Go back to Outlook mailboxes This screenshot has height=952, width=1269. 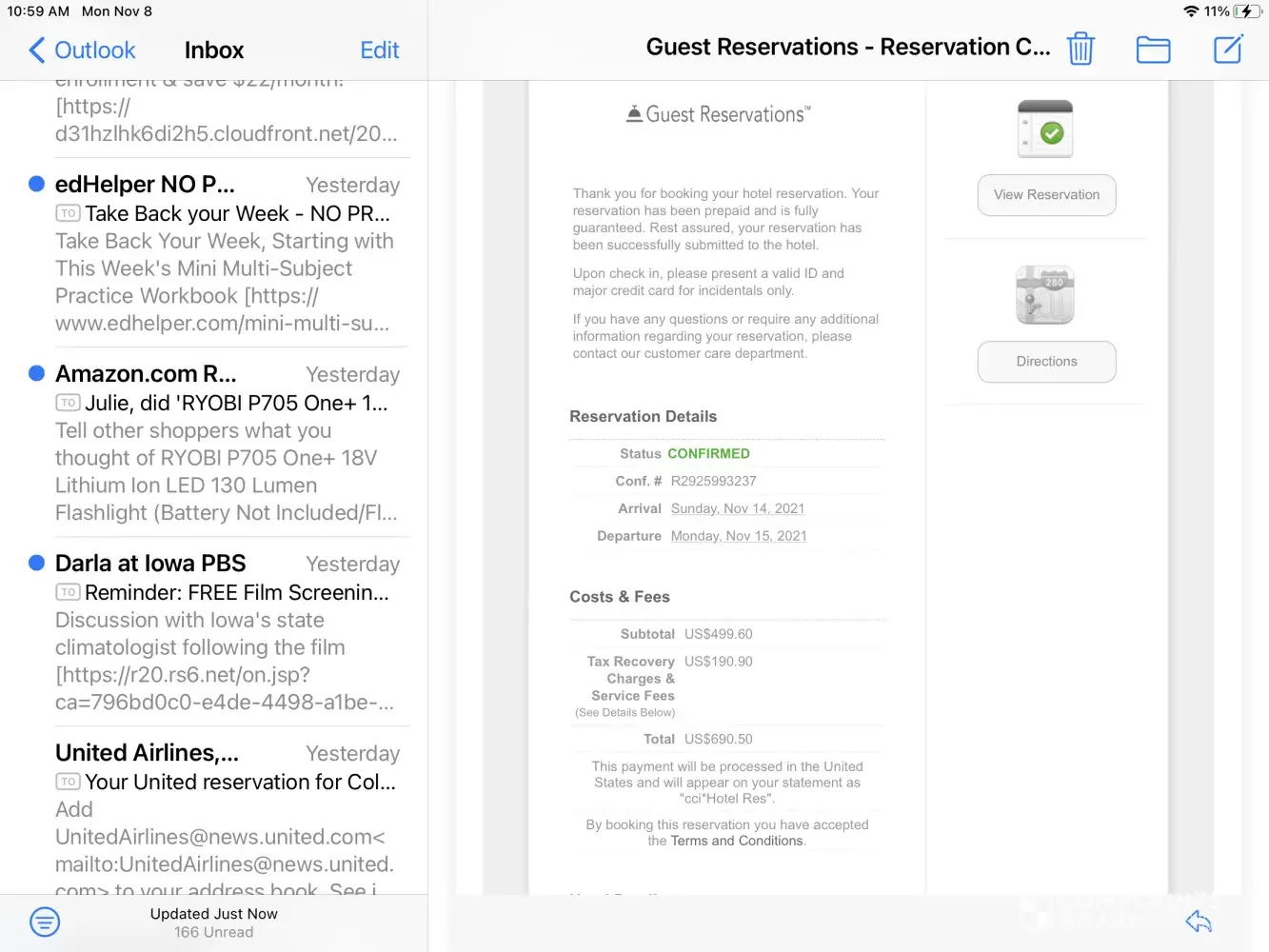pyautogui.click(x=82, y=50)
